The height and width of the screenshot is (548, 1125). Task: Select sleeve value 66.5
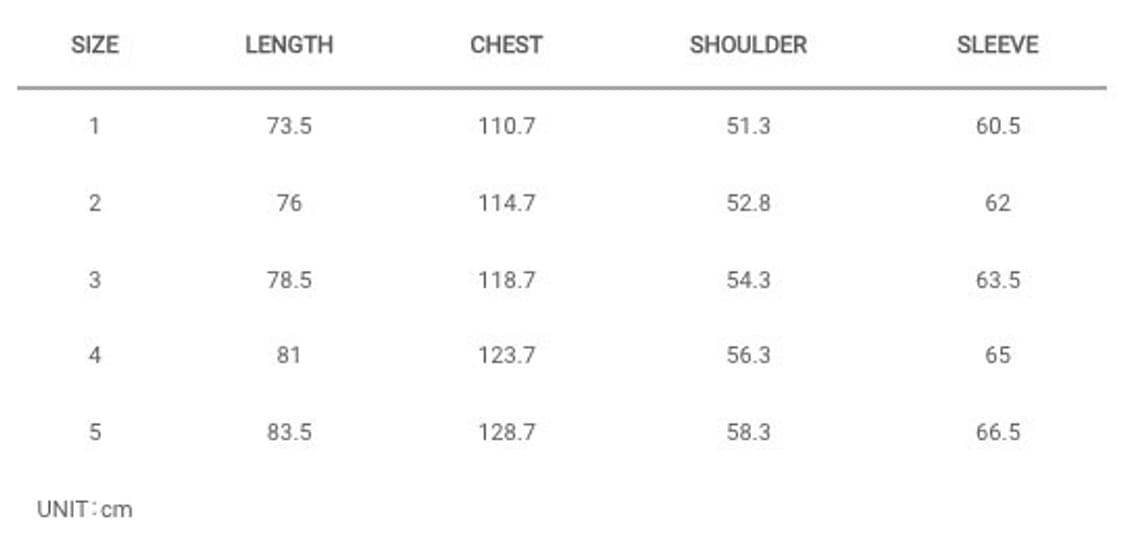(x=997, y=433)
